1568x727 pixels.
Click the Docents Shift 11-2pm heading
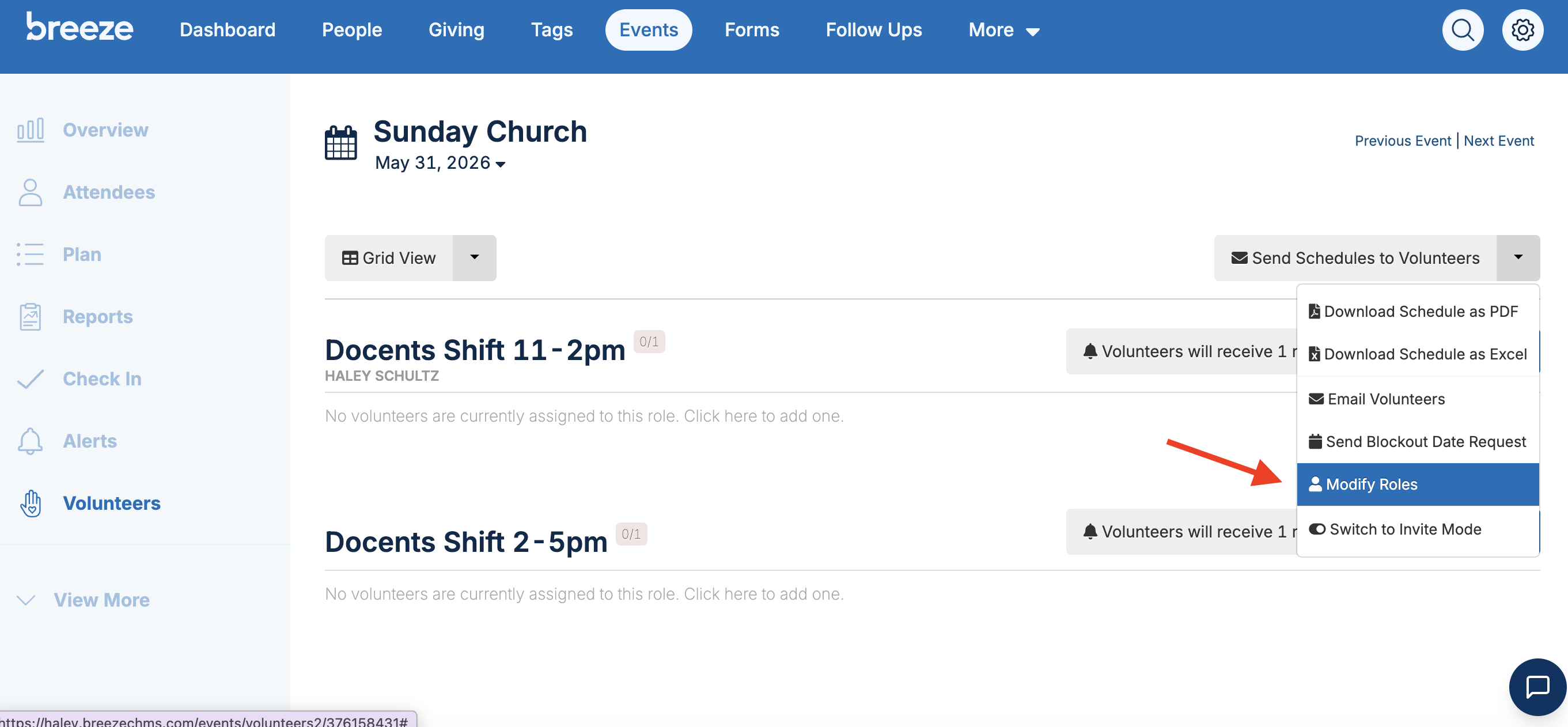[475, 350]
